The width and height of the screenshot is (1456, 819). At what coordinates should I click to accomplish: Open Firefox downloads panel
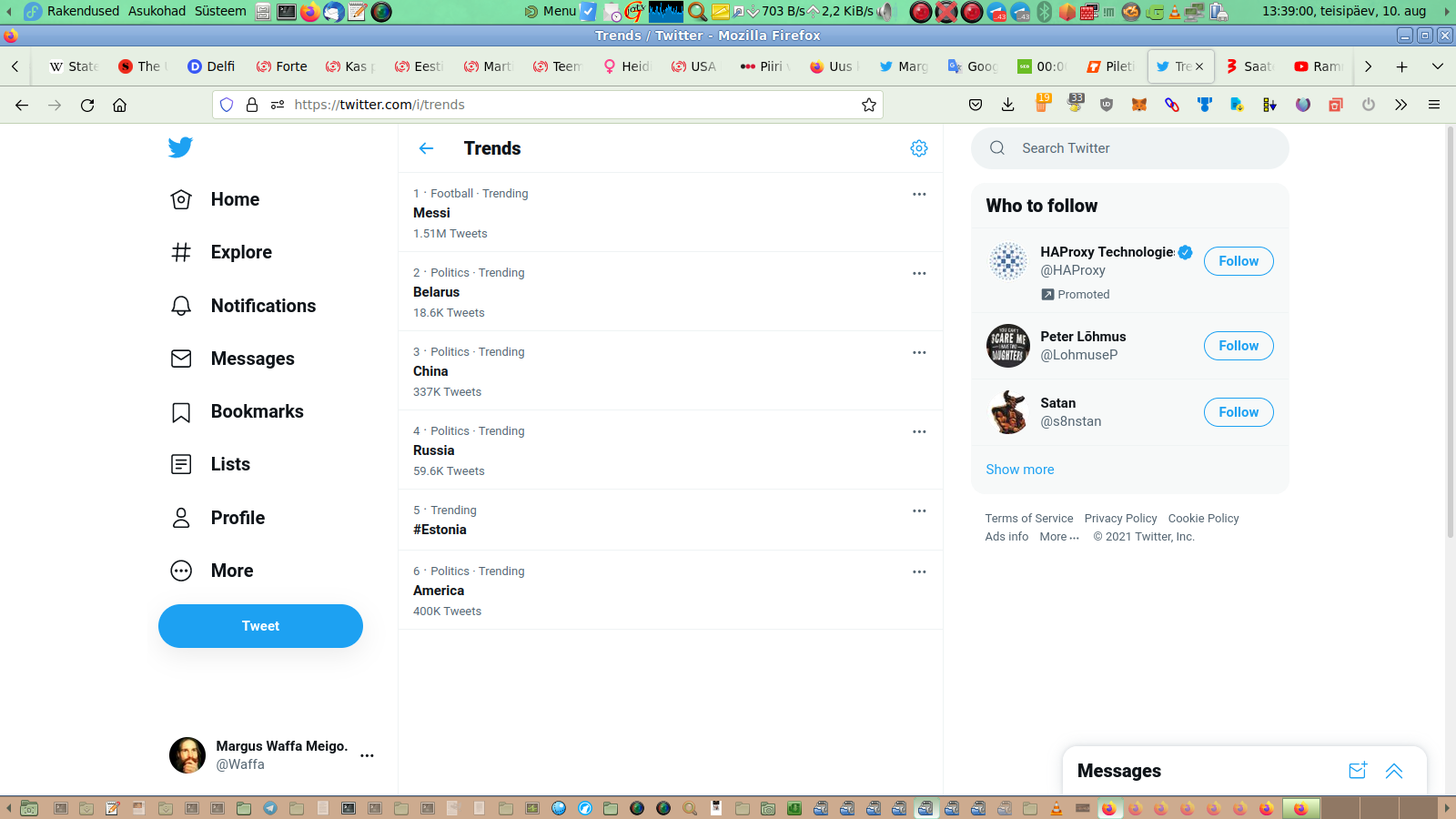point(1008,105)
